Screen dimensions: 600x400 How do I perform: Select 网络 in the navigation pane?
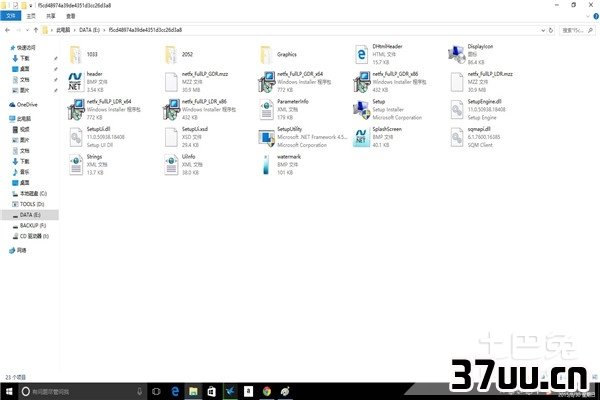pos(22,250)
